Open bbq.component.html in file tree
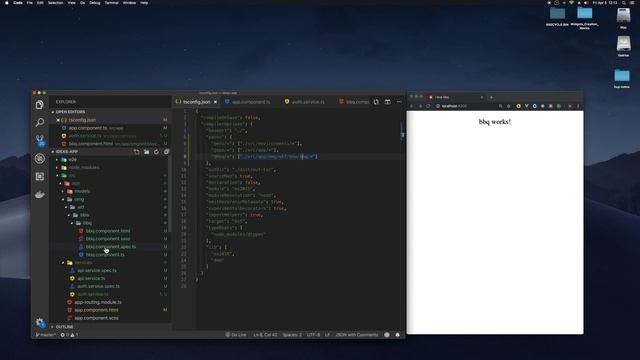The width and height of the screenshot is (640, 360). 108,231
